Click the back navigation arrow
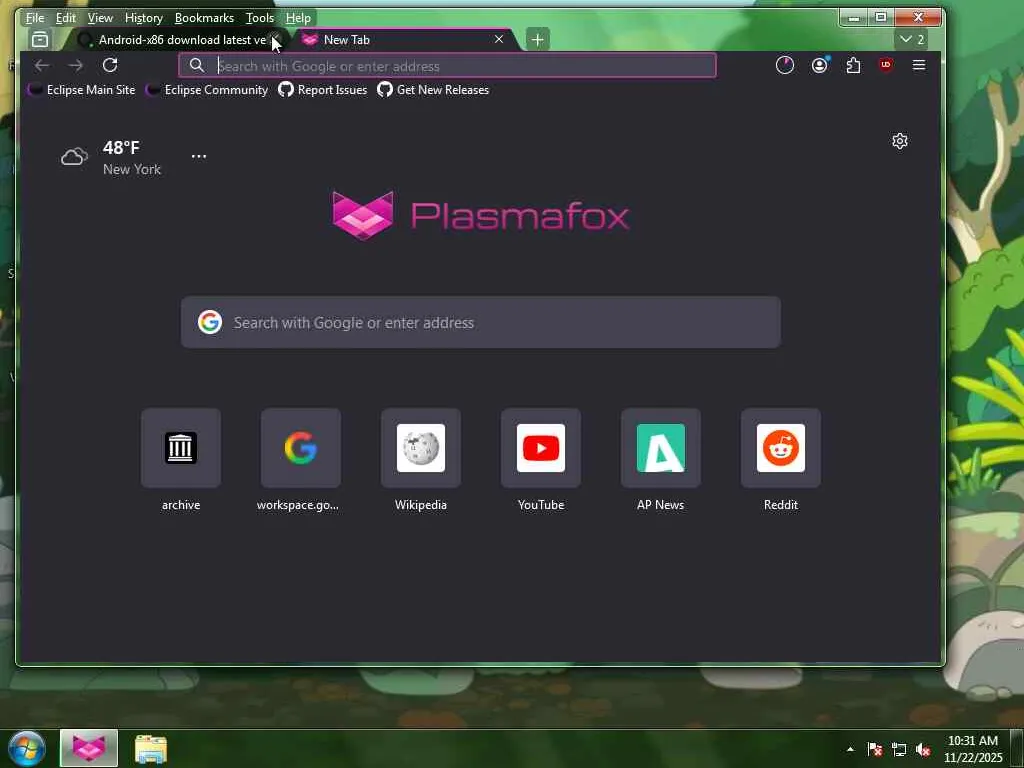Viewport: 1024px width, 768px height. (42, 65)
